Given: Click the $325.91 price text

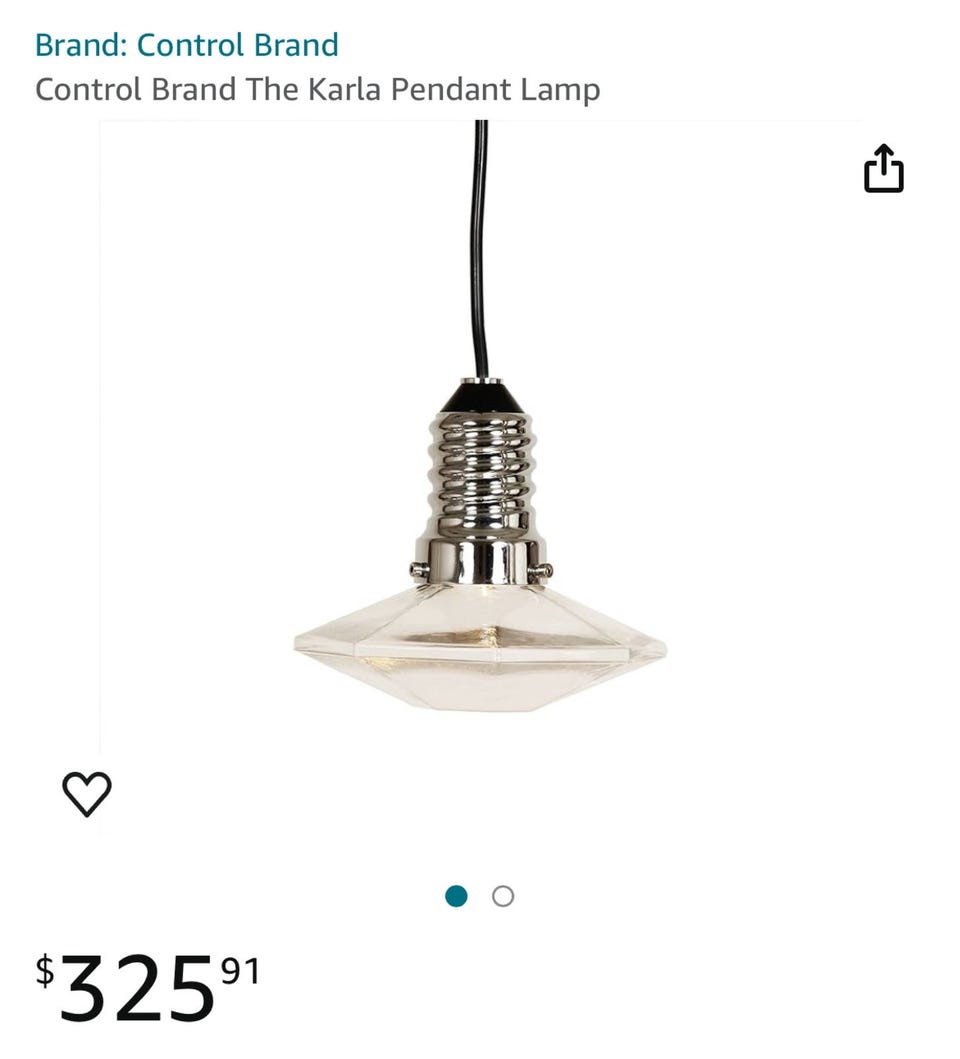Looking at the screenshot, I should click(148, 985).
